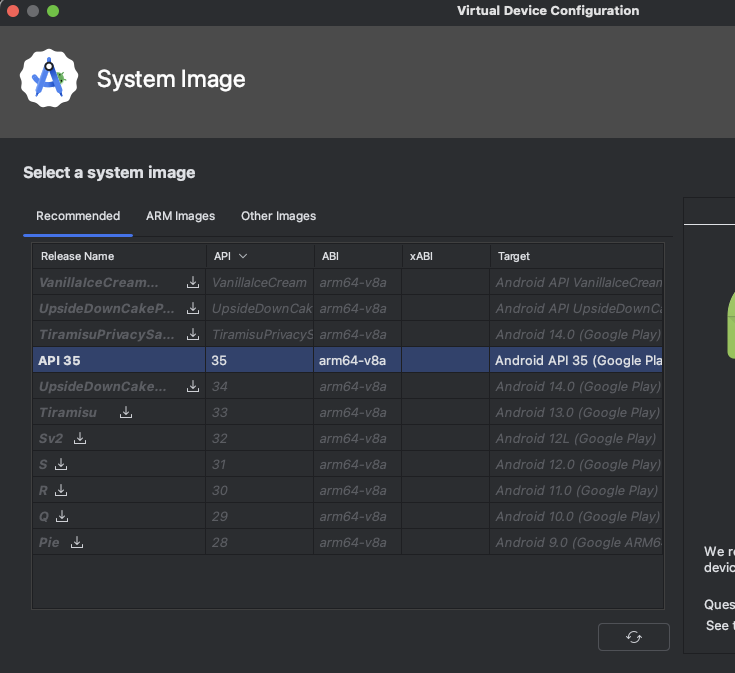Image resolution: width=735 pixels, height=673 pixels.
Task: Click API value 31 cell
Action: click(x=260, y=464)
